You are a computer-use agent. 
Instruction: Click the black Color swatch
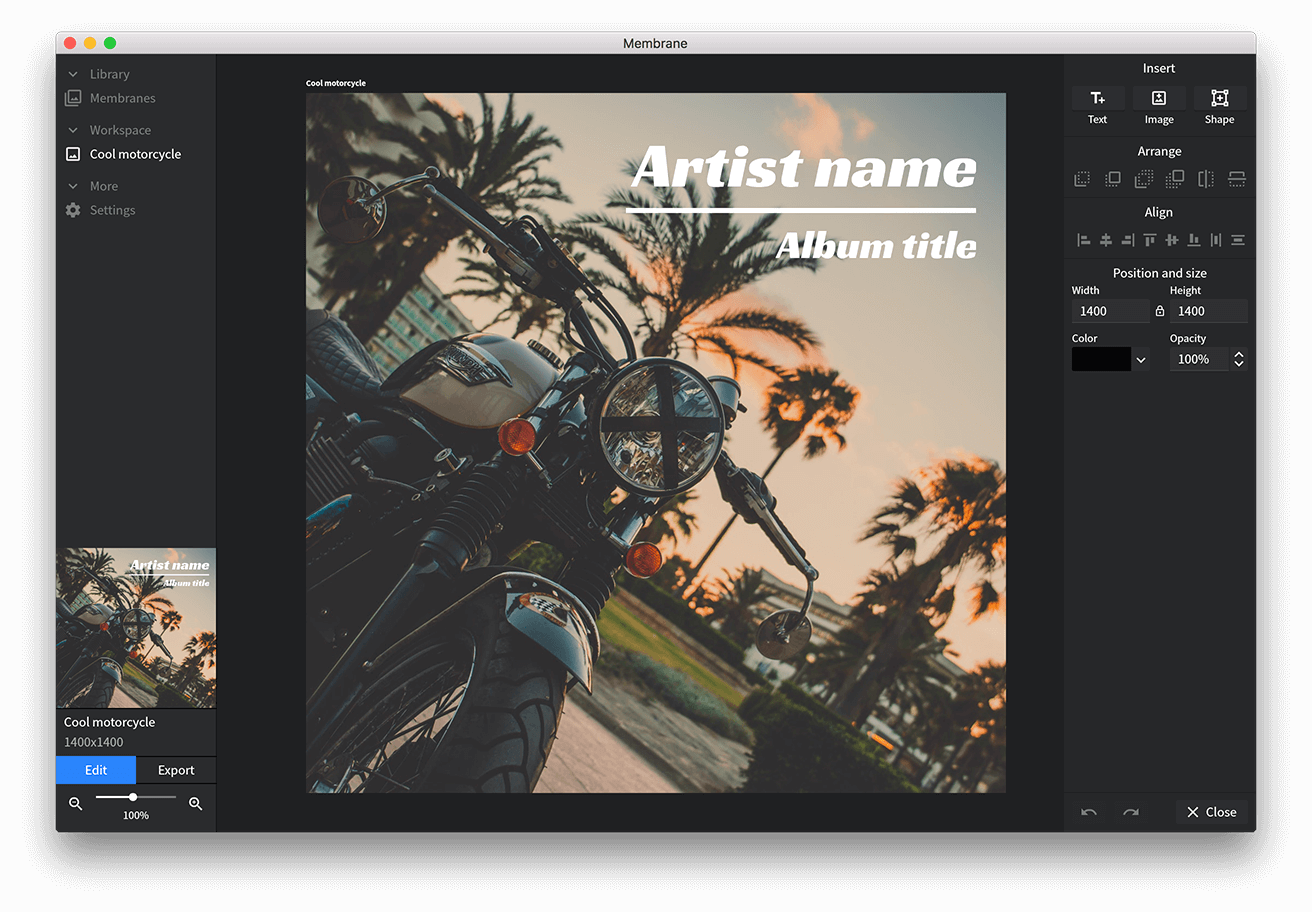click(x=1101, y=360)
